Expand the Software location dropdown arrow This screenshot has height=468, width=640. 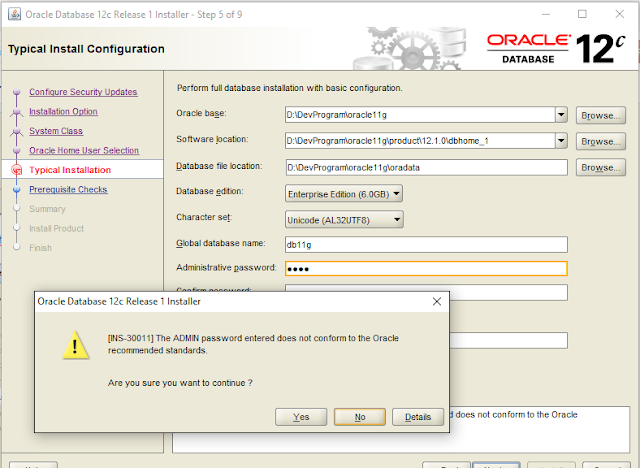(561, 141)
